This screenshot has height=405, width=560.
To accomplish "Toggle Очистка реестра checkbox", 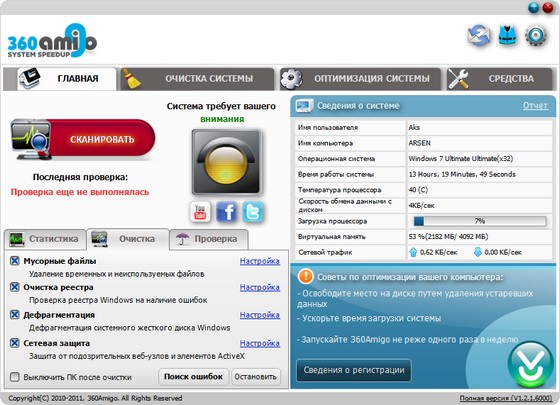I will 15,287.
